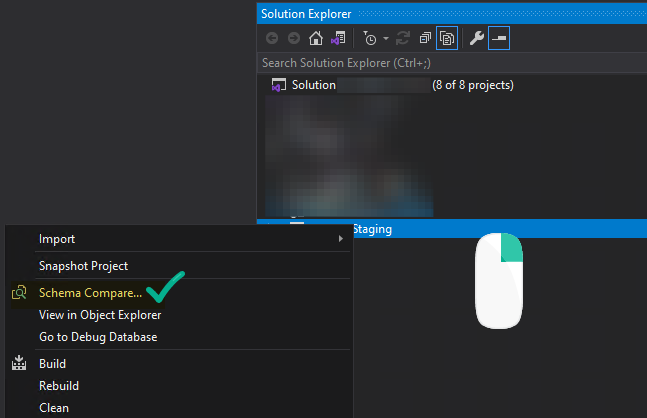Choose View in Object Explorer
Image resolution: width=647 pixels, height=418 pixels.
179,315
